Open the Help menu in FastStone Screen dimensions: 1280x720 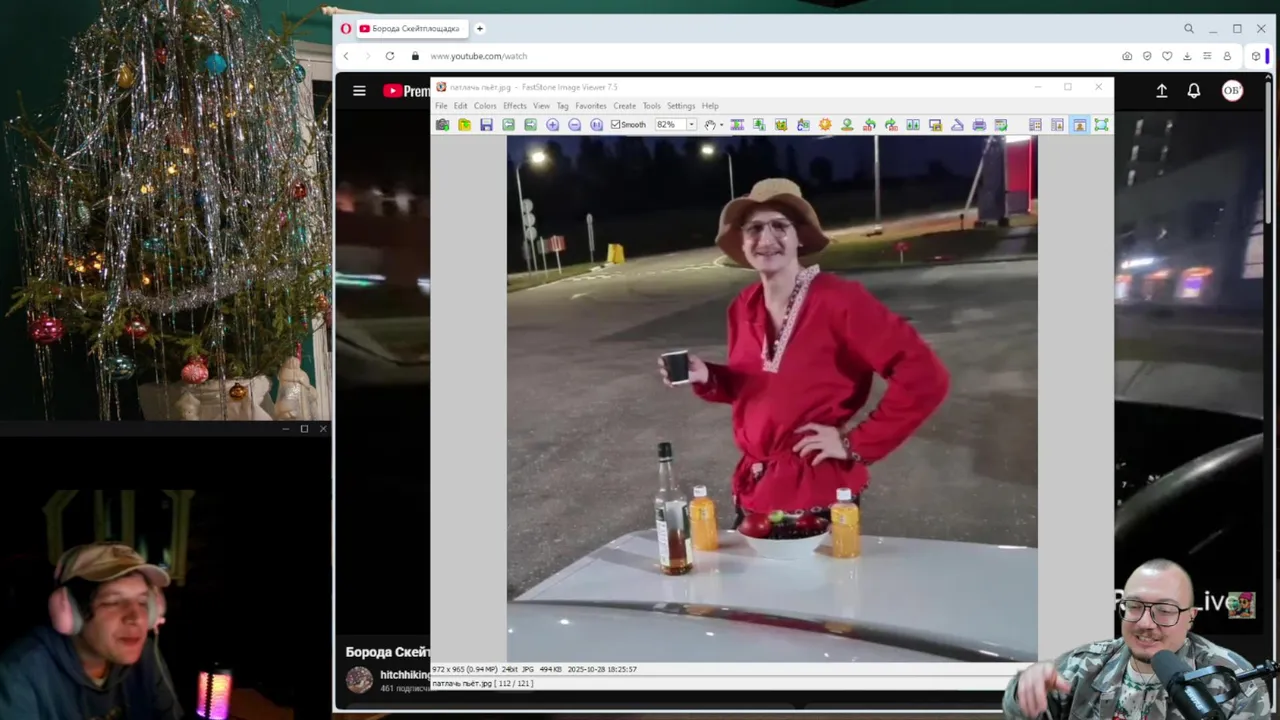(x=710, y=106)
